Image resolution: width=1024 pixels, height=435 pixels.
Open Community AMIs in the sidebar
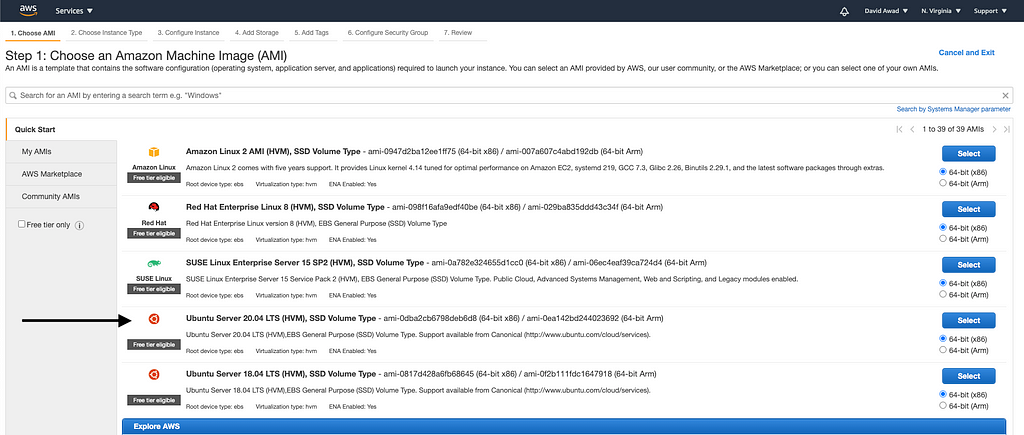pyautogui.click(x=61, y=197)
